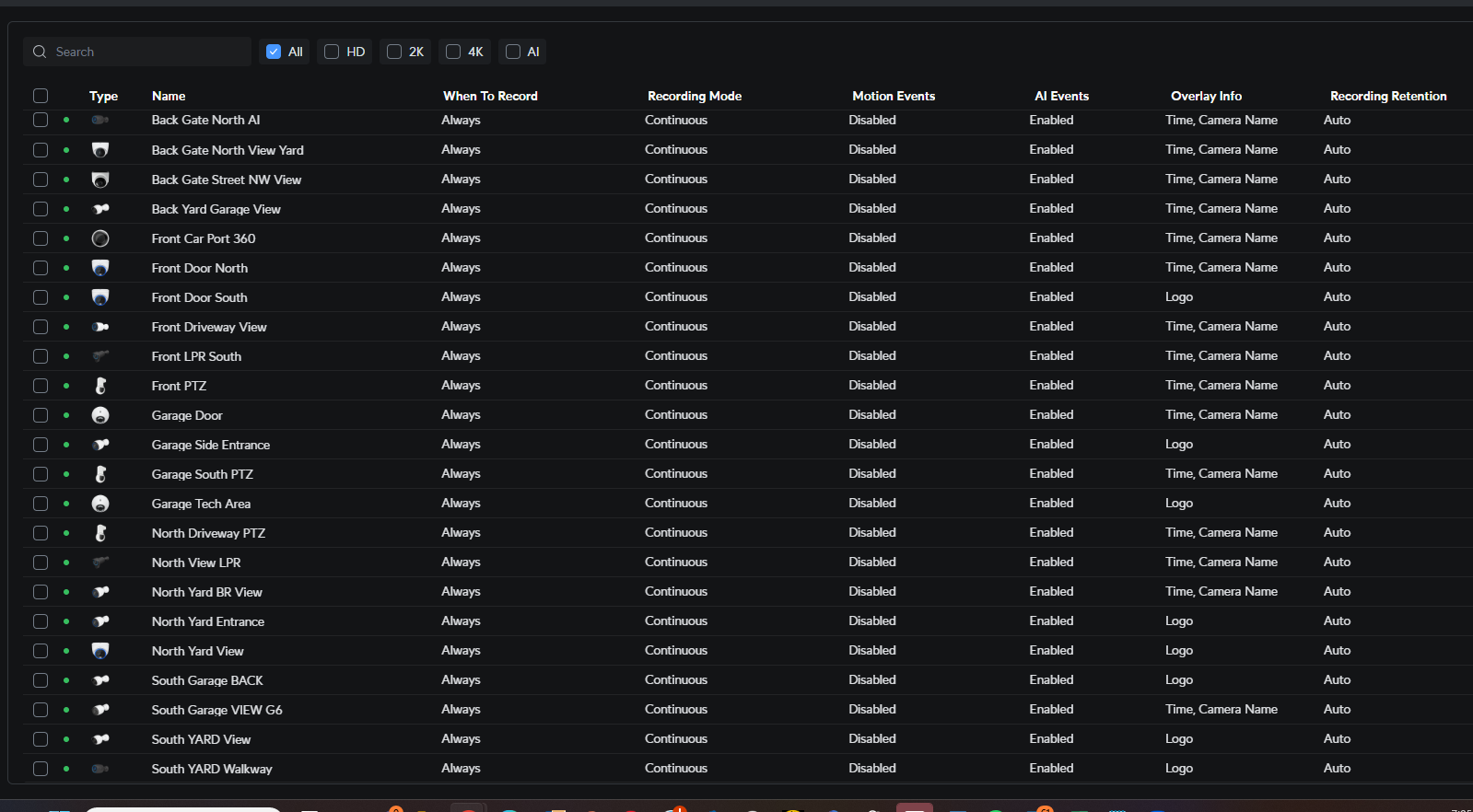Open the South Garage VIEW G6 camera
This screenshot has height=812, width=1473.
tap(216, 710)
